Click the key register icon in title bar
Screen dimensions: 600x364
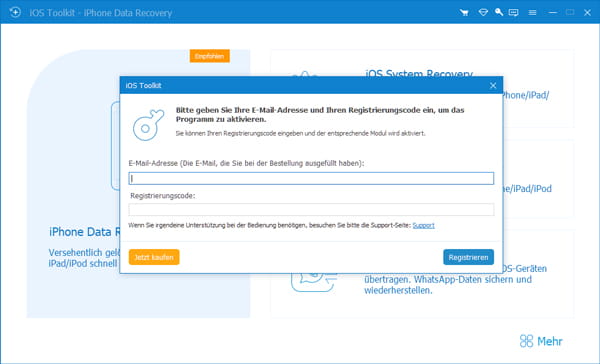499,12
